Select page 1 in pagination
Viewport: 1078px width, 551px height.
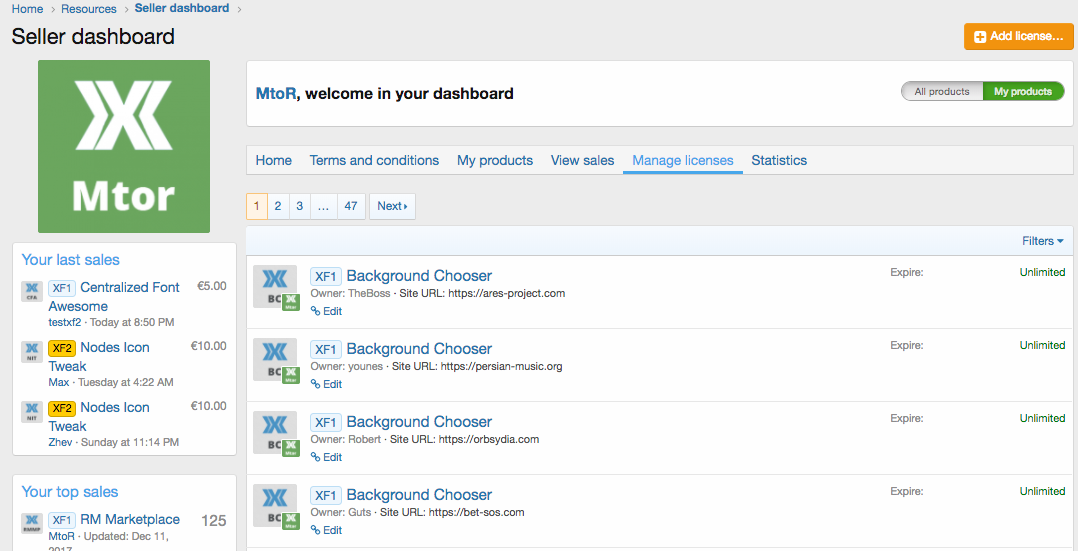point(256,206)
